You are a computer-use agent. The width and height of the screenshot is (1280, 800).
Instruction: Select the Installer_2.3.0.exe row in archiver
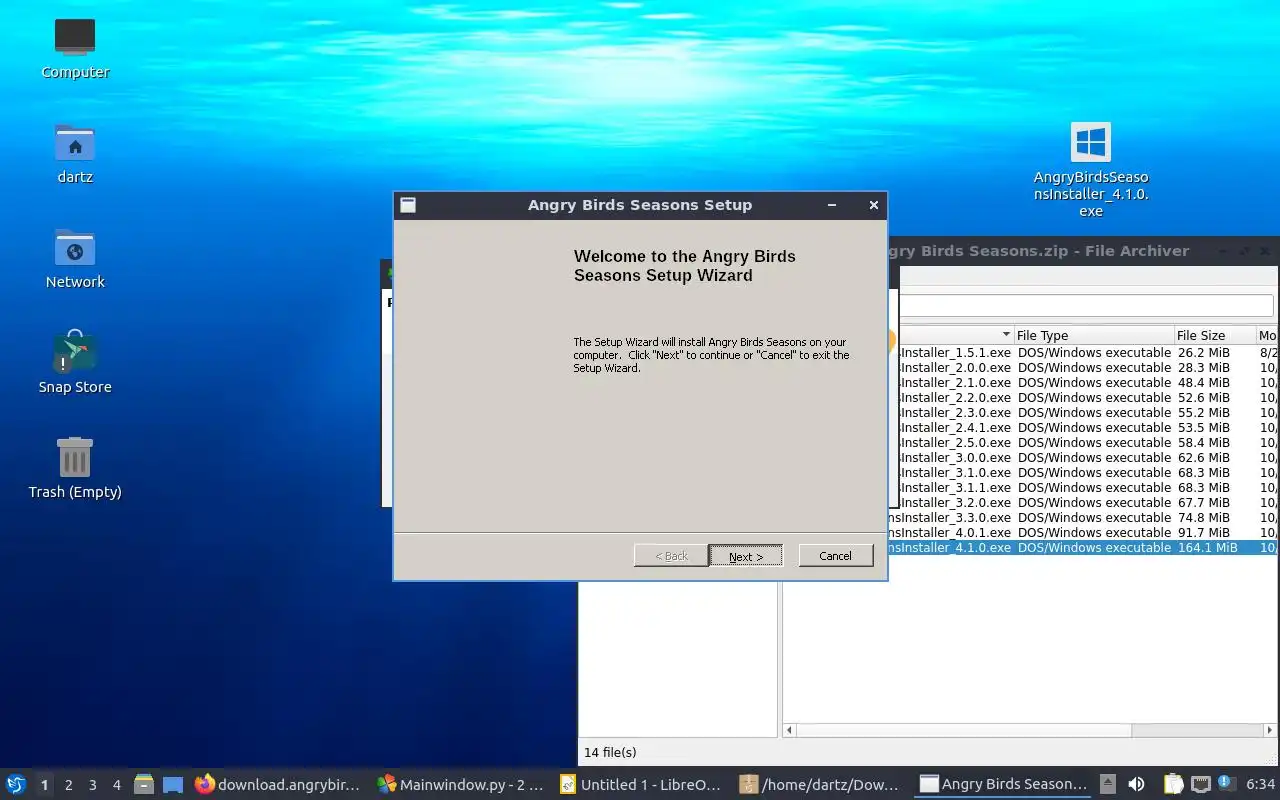[1089, 412]
